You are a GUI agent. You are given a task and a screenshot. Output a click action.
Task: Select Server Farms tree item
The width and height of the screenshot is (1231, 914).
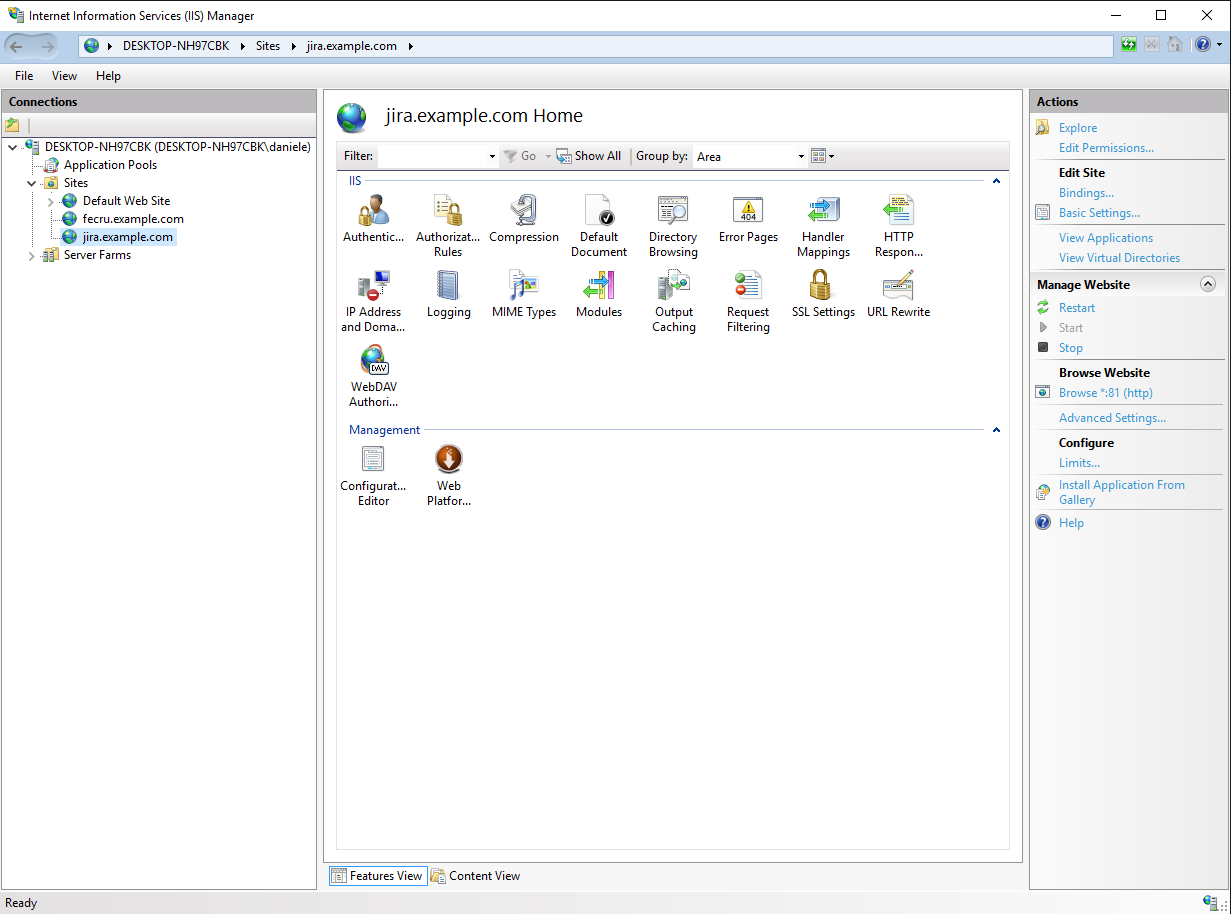(97, 255)
